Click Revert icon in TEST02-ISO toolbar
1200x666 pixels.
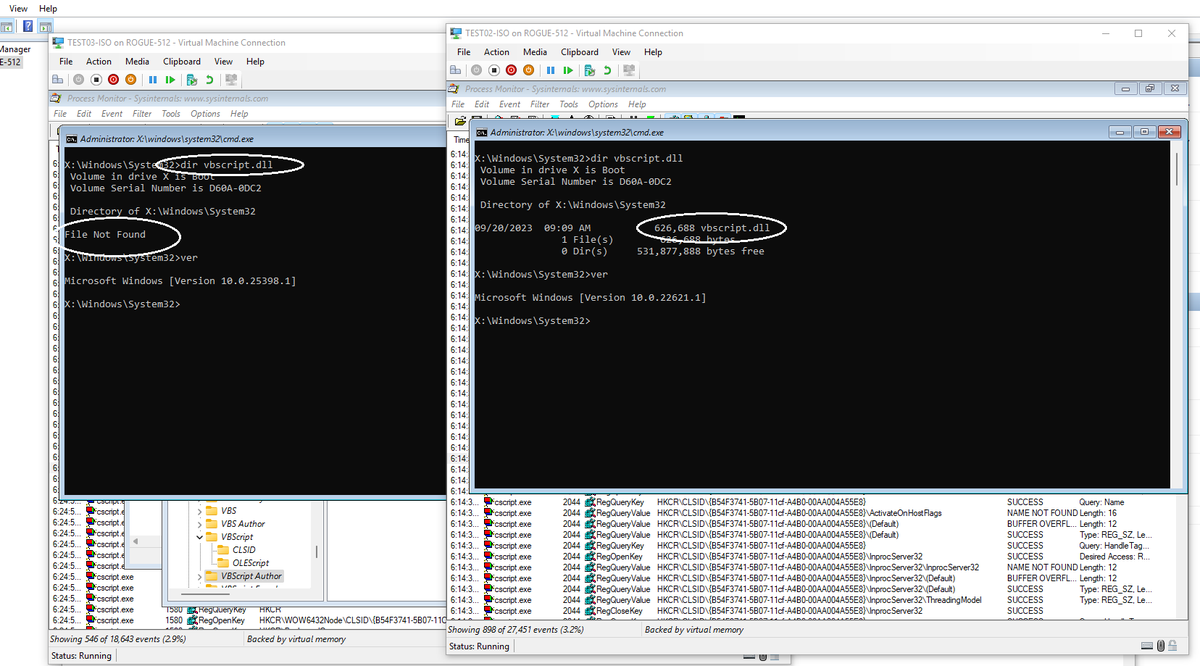[607, 70]
